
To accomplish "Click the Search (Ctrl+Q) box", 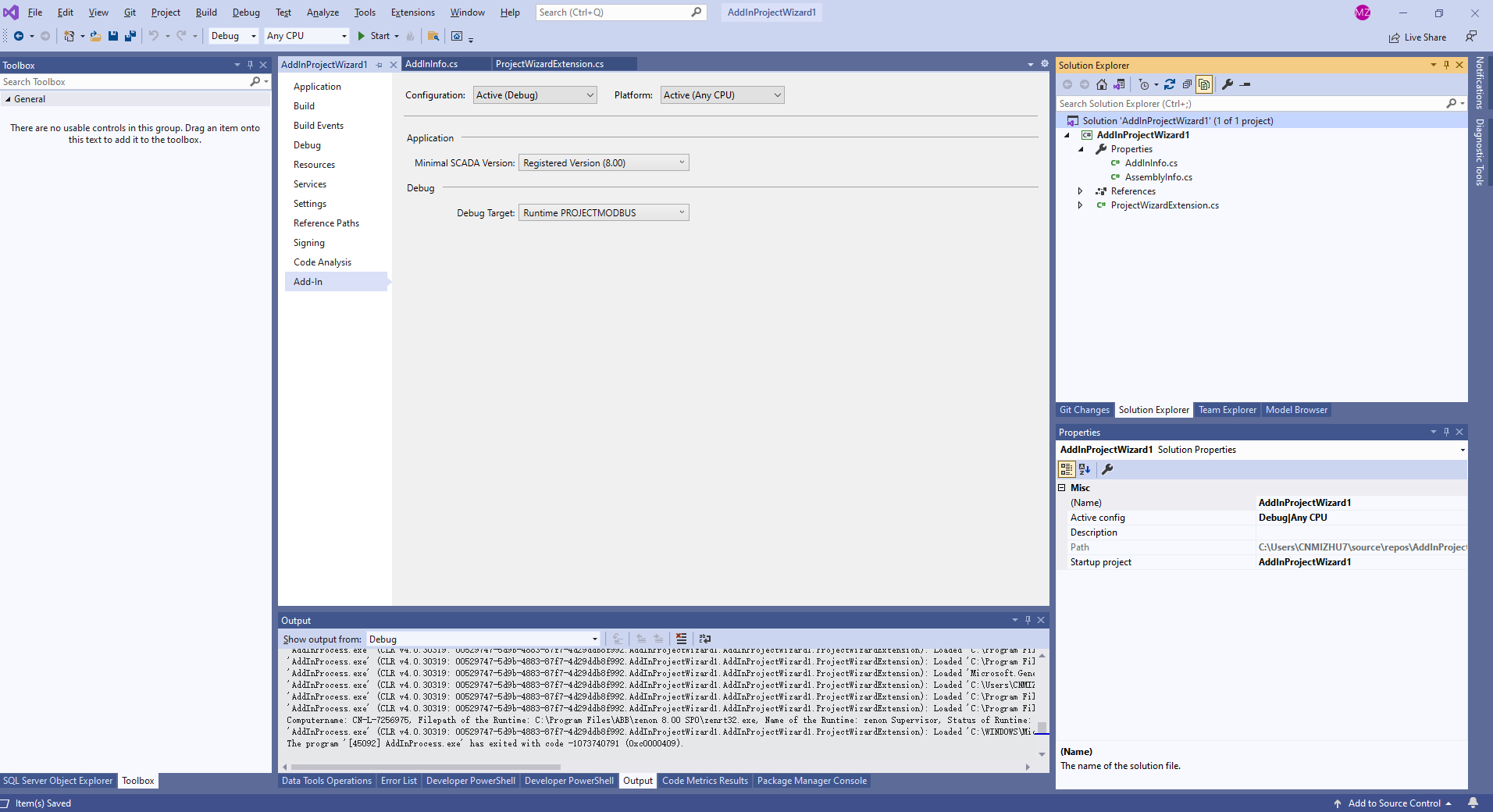I will click(x=621, y=12).
